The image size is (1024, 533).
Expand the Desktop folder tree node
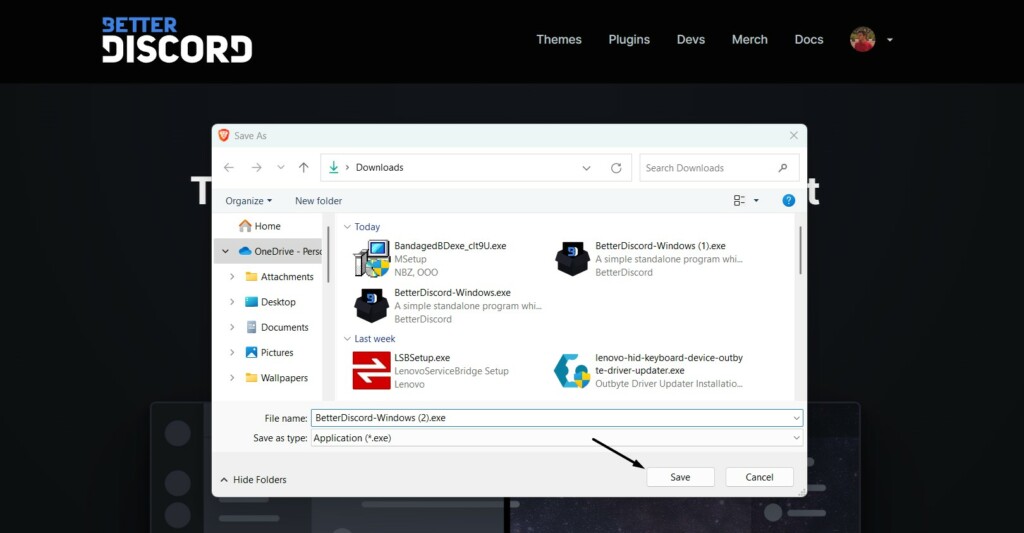232,302
